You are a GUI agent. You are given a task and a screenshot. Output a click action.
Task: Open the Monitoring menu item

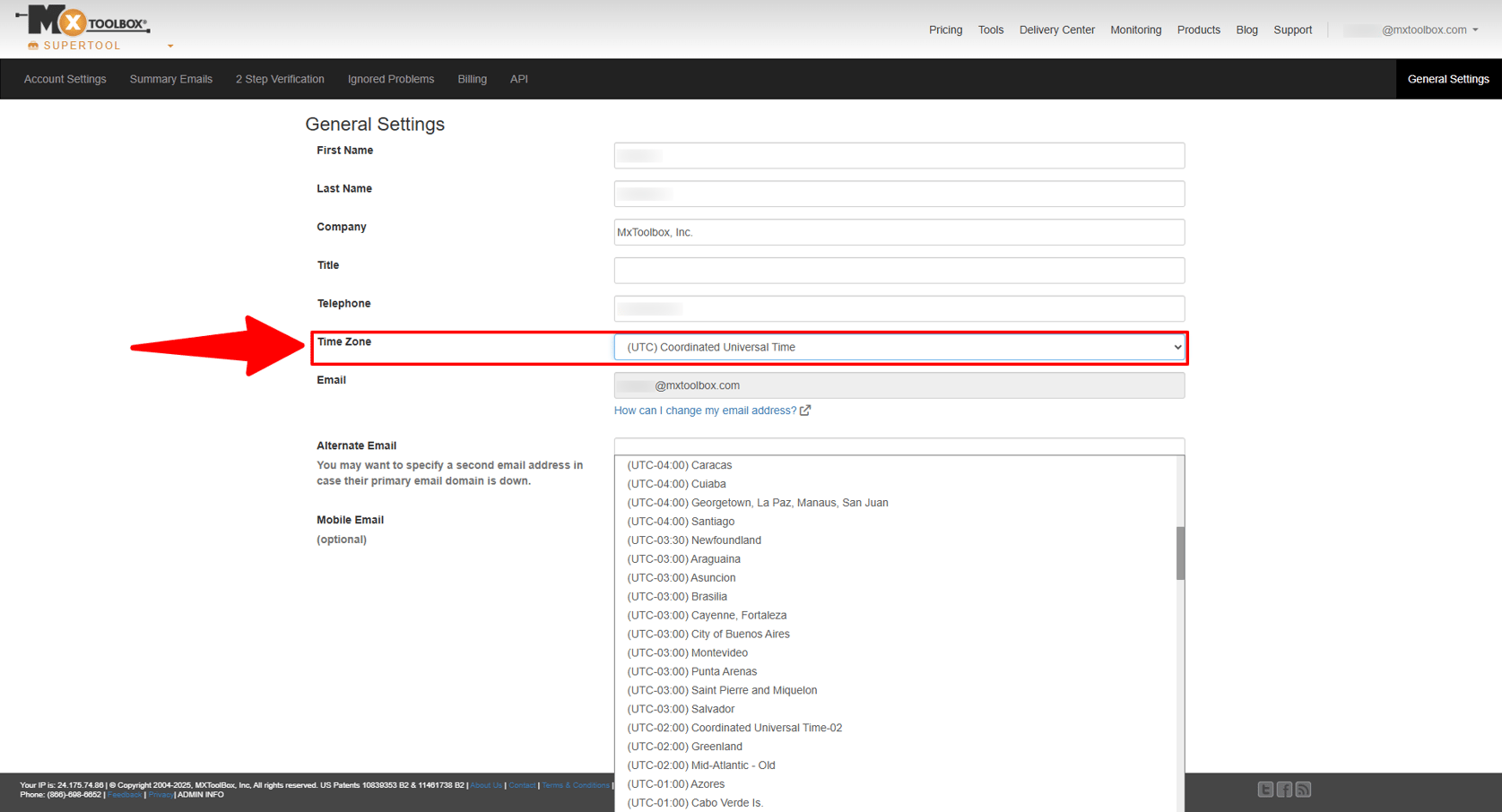click(x=1135, y=30)
